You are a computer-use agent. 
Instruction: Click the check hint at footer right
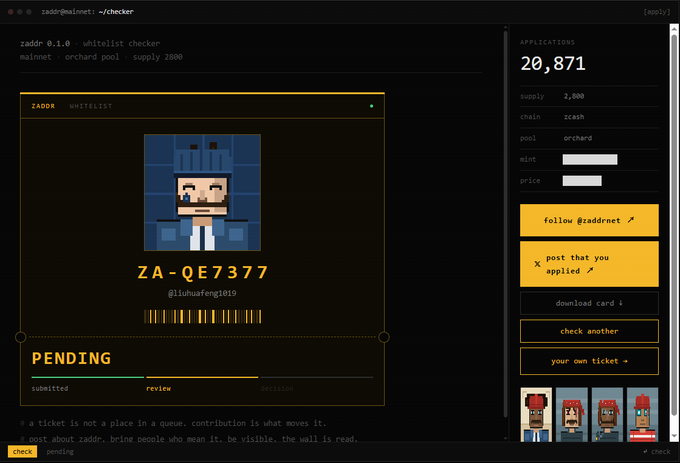tap(657, 452)
